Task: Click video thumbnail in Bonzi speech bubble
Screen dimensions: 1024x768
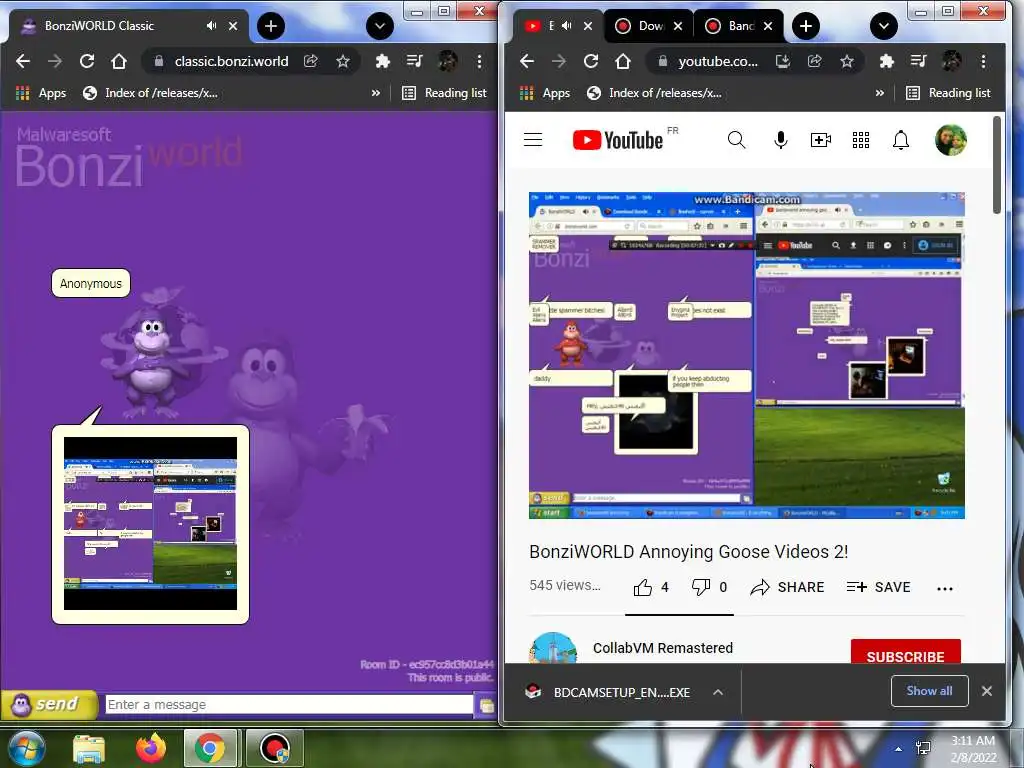Action: (x=150, y=523)
